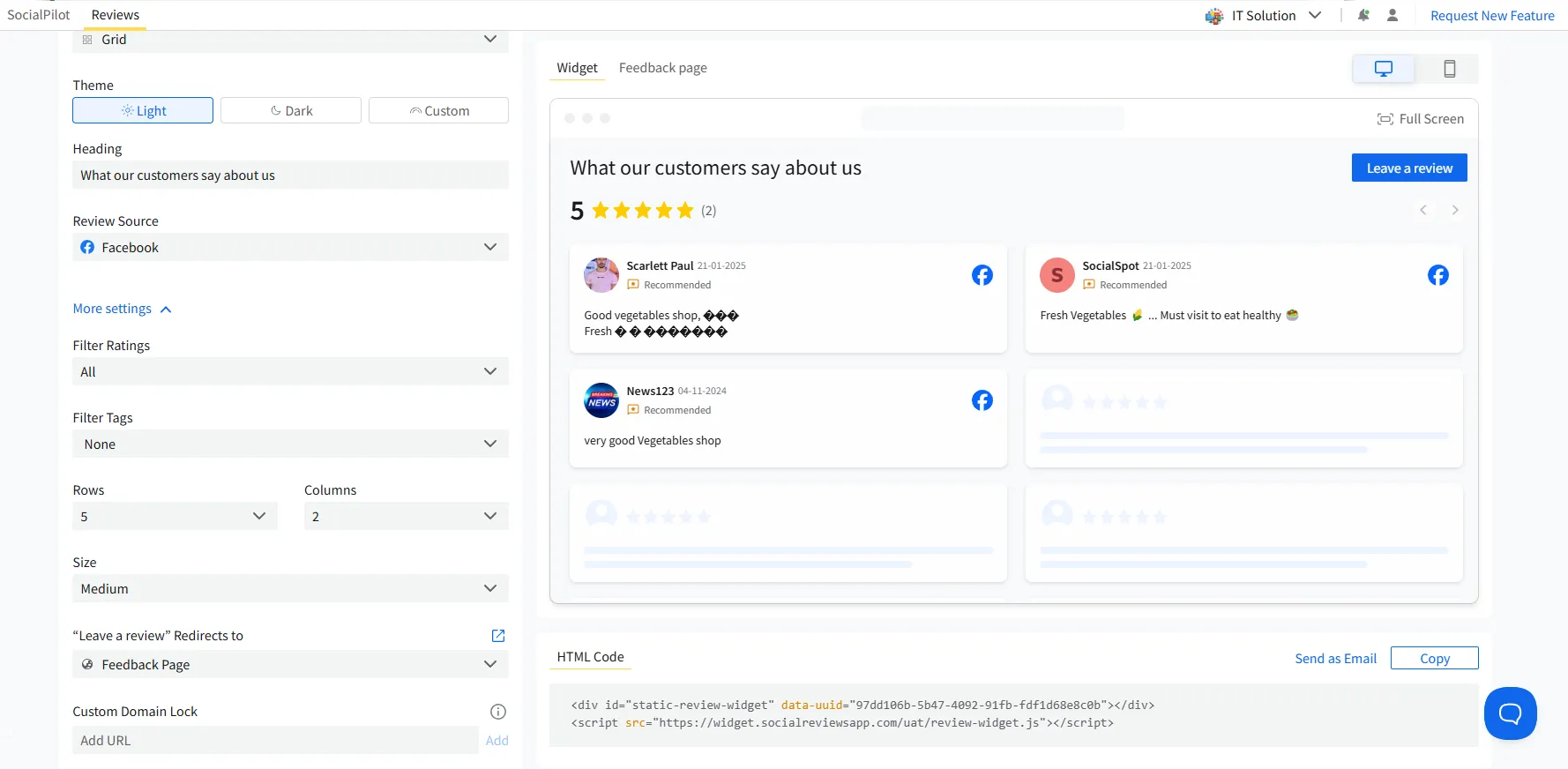
Task: Select Dark theme
Action: tap(291, 110)
